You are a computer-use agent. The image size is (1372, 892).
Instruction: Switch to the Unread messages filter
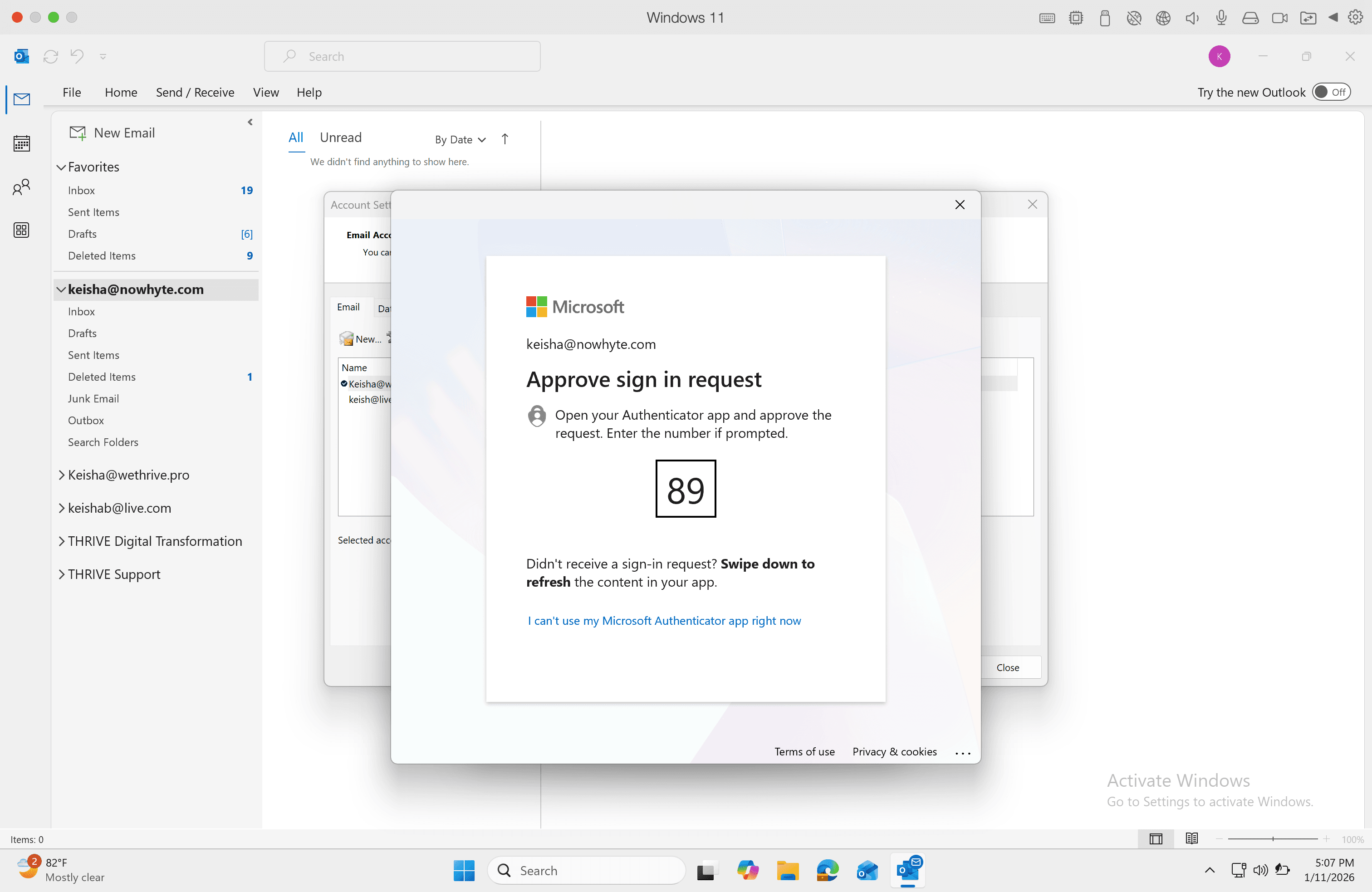click(341, 137)
